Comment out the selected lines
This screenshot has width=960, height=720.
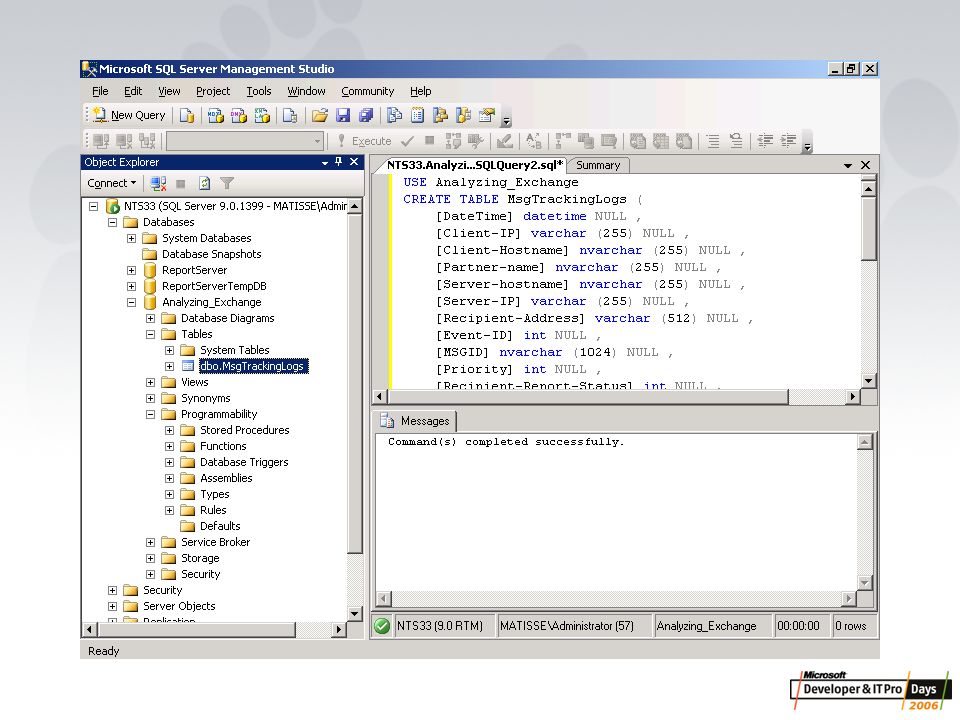tap(713, 141)
